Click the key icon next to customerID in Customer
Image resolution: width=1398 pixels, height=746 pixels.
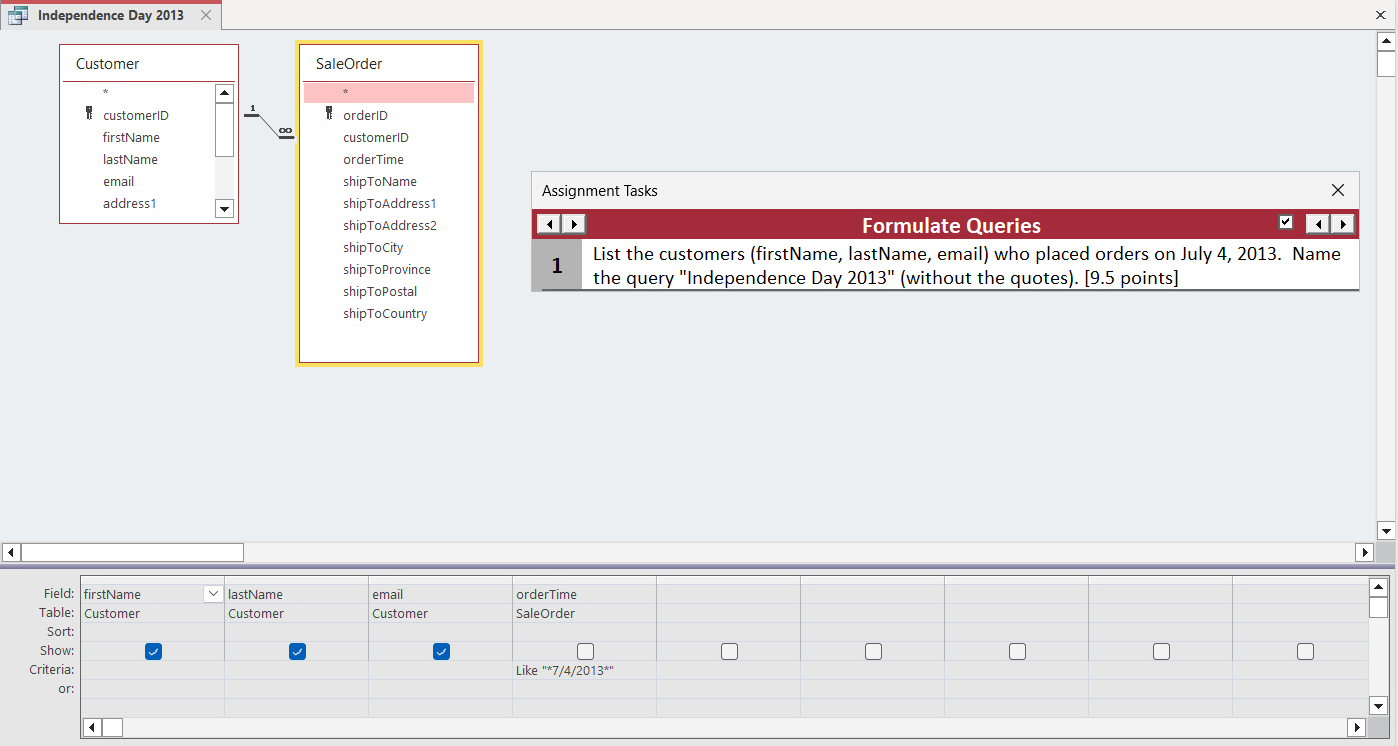point(89,115)
